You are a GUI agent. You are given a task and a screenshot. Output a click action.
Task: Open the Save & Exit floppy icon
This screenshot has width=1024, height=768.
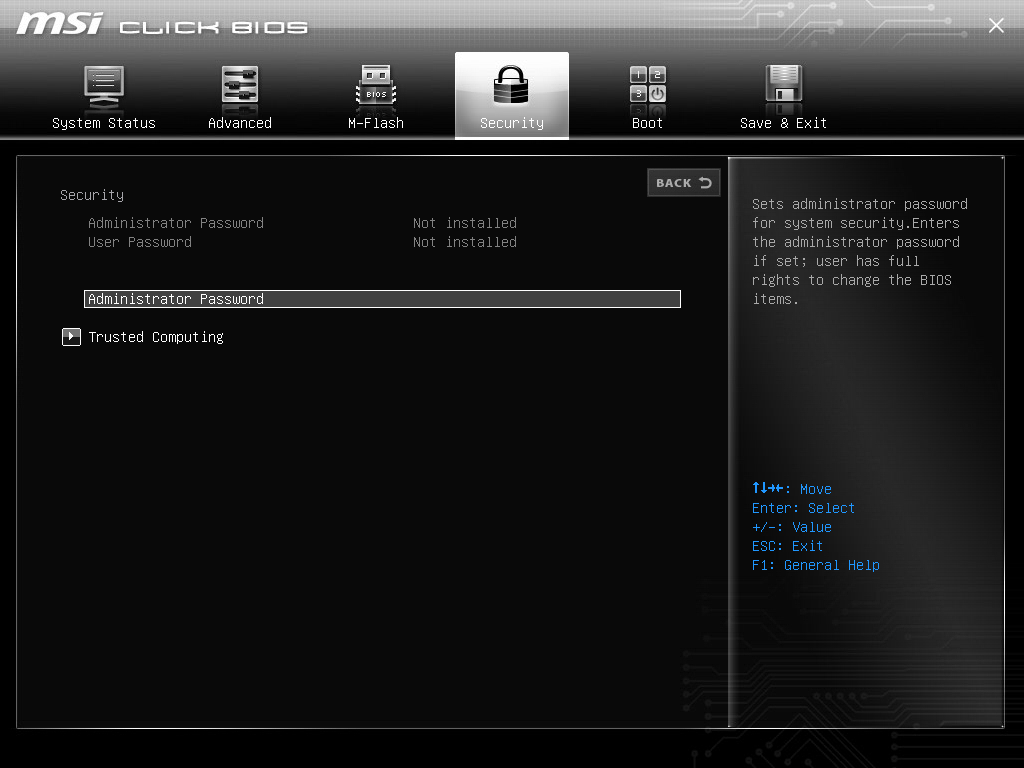coord(783,85)
